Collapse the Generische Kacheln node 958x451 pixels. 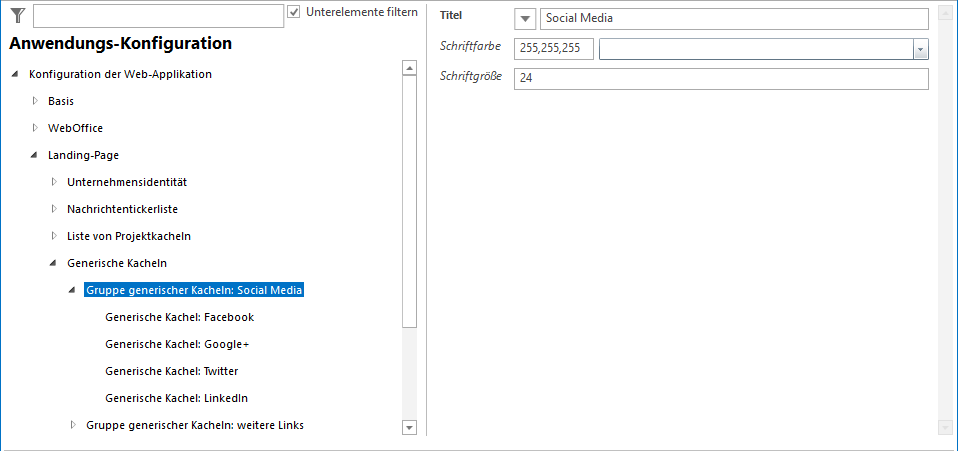coord(53,263)
